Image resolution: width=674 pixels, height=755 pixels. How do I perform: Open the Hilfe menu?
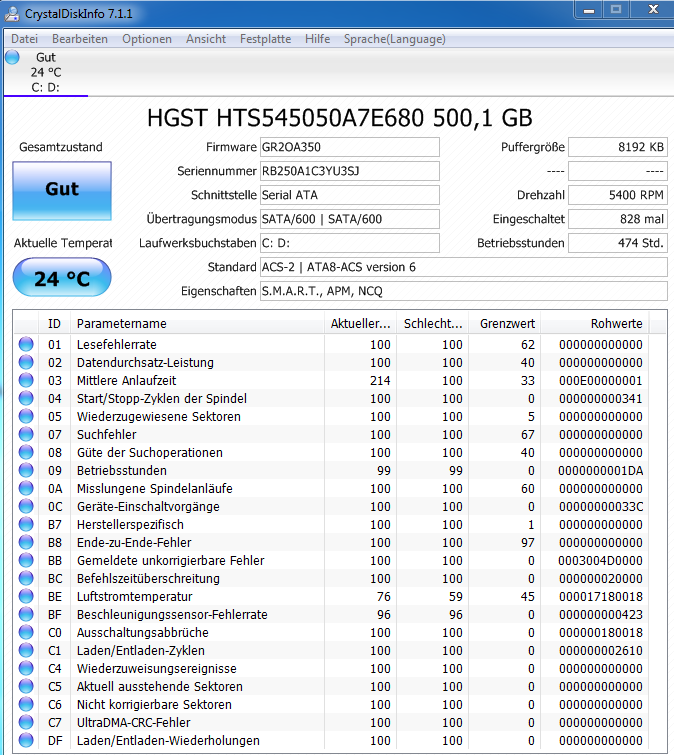tap(318, 39)
